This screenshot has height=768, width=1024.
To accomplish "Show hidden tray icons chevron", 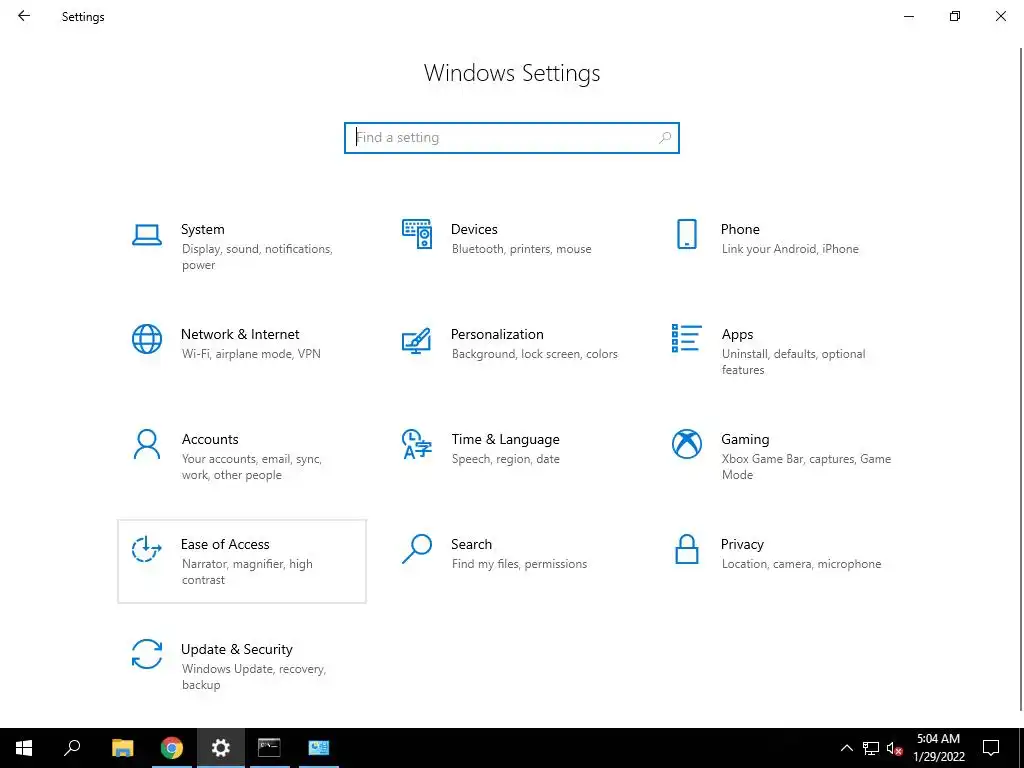I will [x=846, y=748].
